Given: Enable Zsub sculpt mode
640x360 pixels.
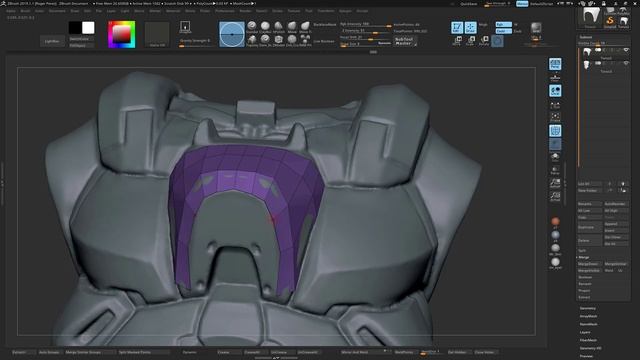Looking at the screenshot, I should (x=518, y=31).
